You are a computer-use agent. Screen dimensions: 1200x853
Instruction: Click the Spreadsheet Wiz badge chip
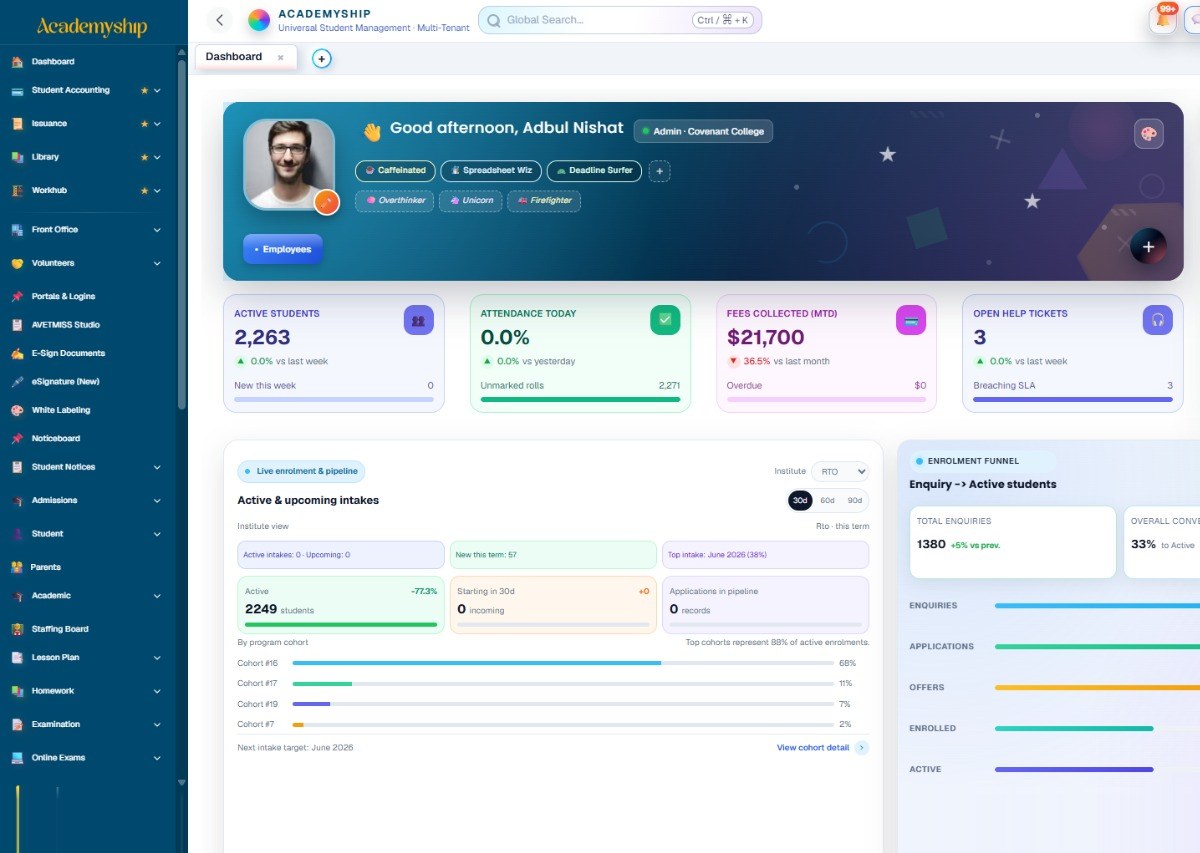[491, 171]
